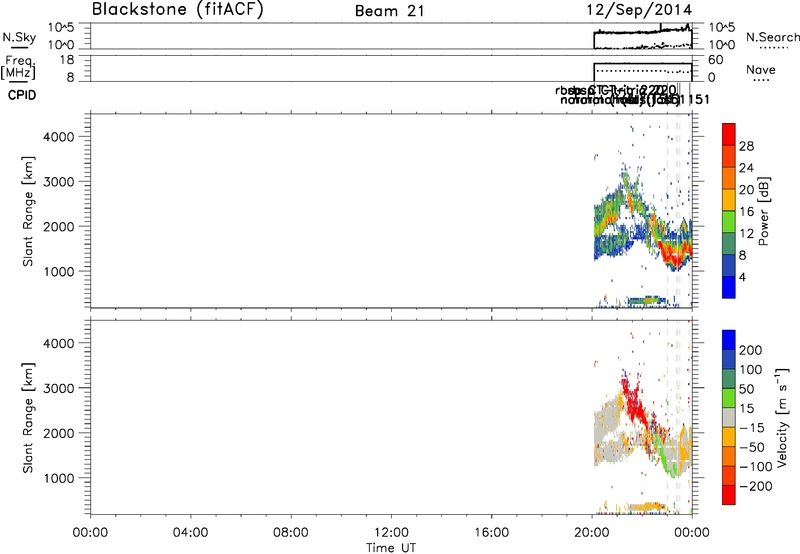Click the red negative-velocity streak in the velocity panel
800x554 pixels.
point(636,402)
